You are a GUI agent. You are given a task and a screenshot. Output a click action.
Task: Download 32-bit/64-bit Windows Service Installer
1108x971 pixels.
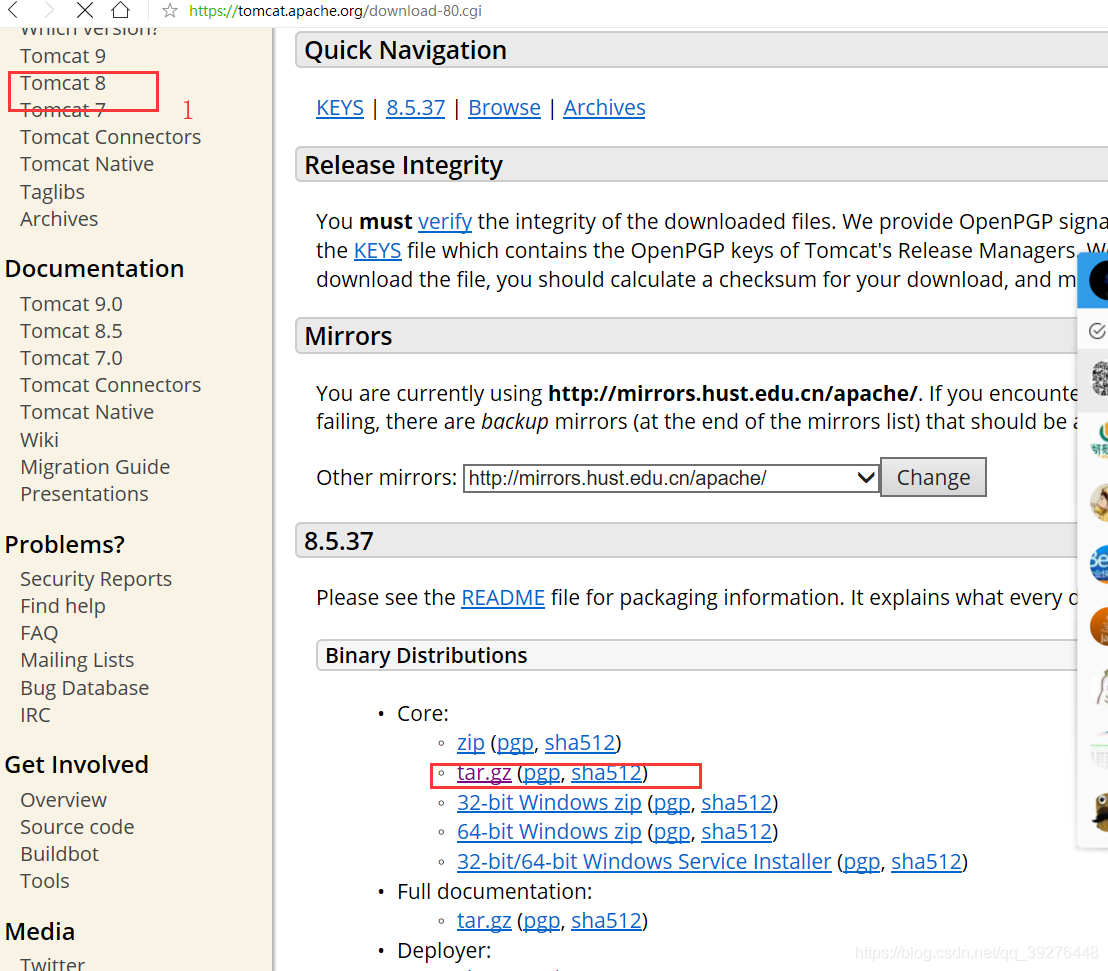[644, 861]
